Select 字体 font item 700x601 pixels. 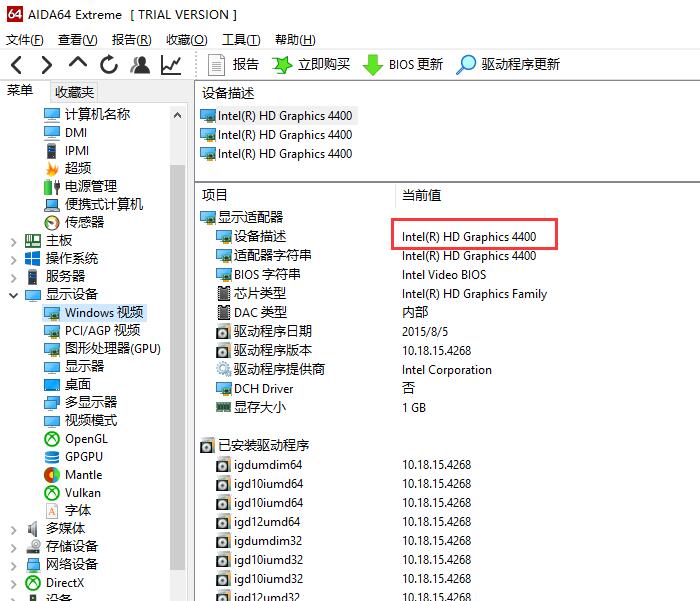click(67, 510)
